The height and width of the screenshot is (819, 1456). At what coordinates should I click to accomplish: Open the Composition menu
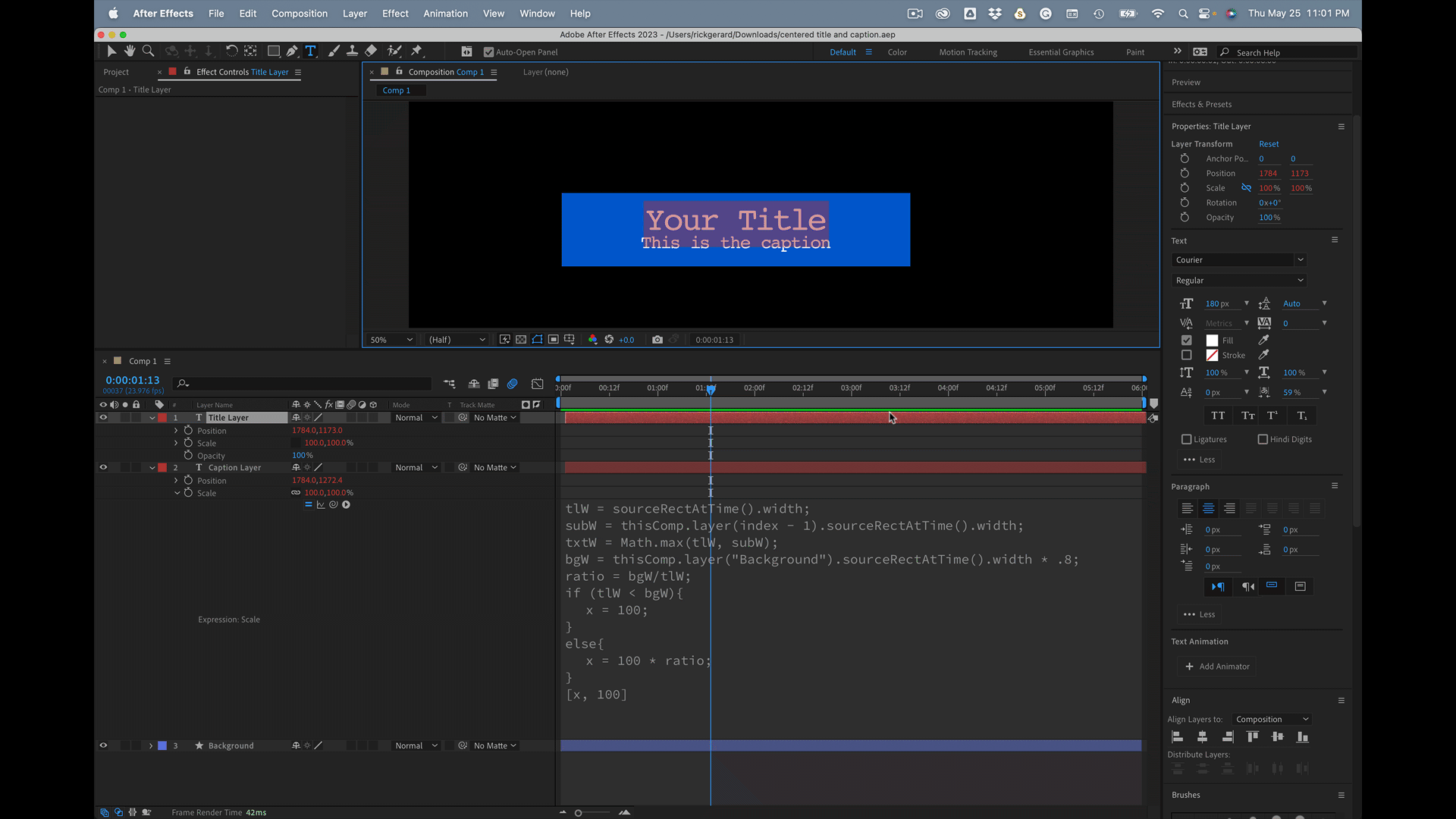[x=300, y=14]
